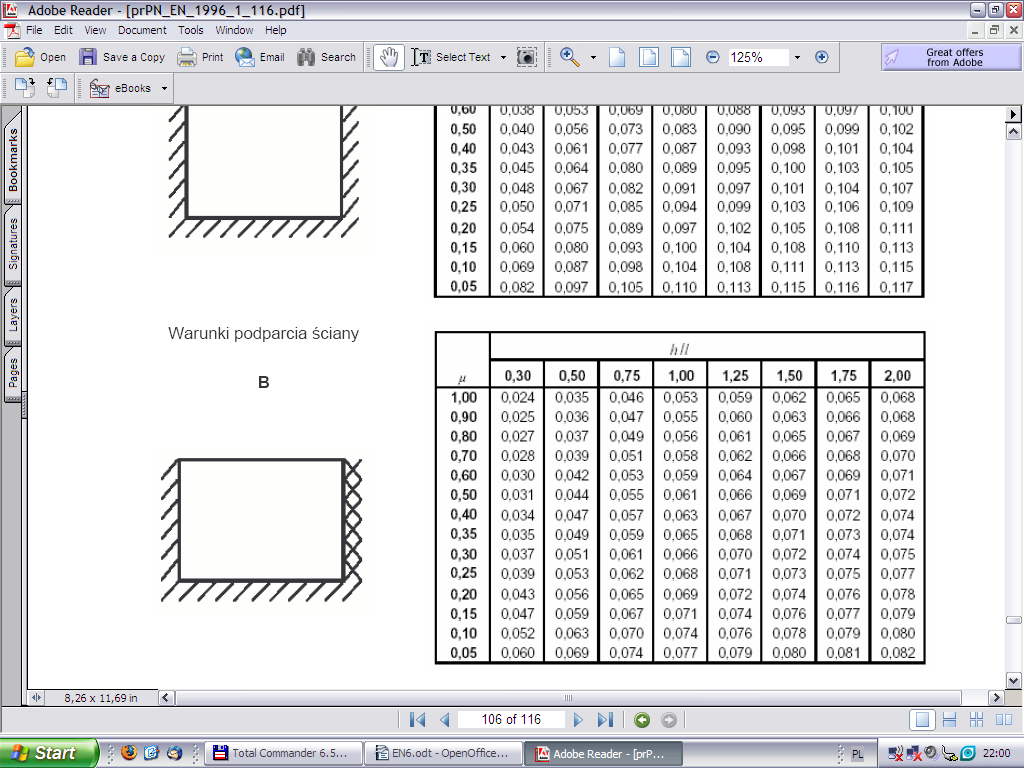Click page size 8,26 x 11,69 in
The height and width of the screenshot is (768, 1024).
tap(101, 698)
